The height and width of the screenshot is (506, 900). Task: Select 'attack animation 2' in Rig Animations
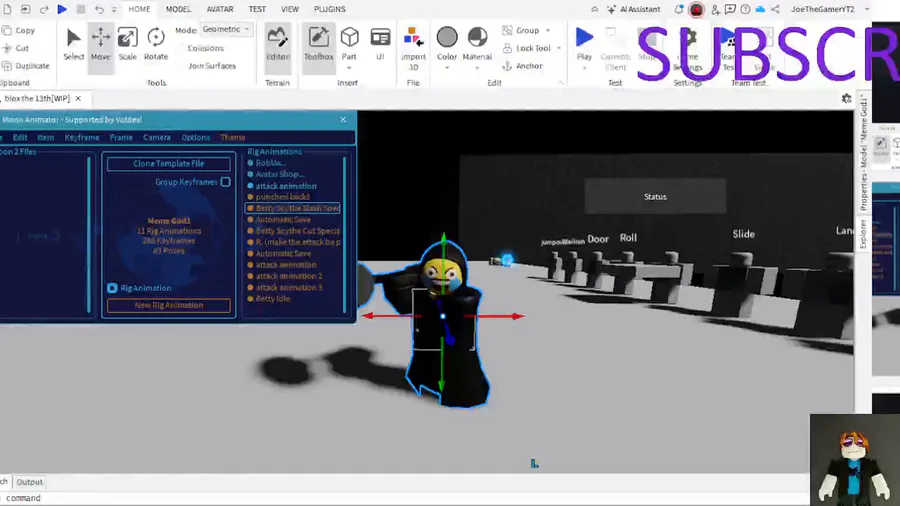[x=289, y=276]
